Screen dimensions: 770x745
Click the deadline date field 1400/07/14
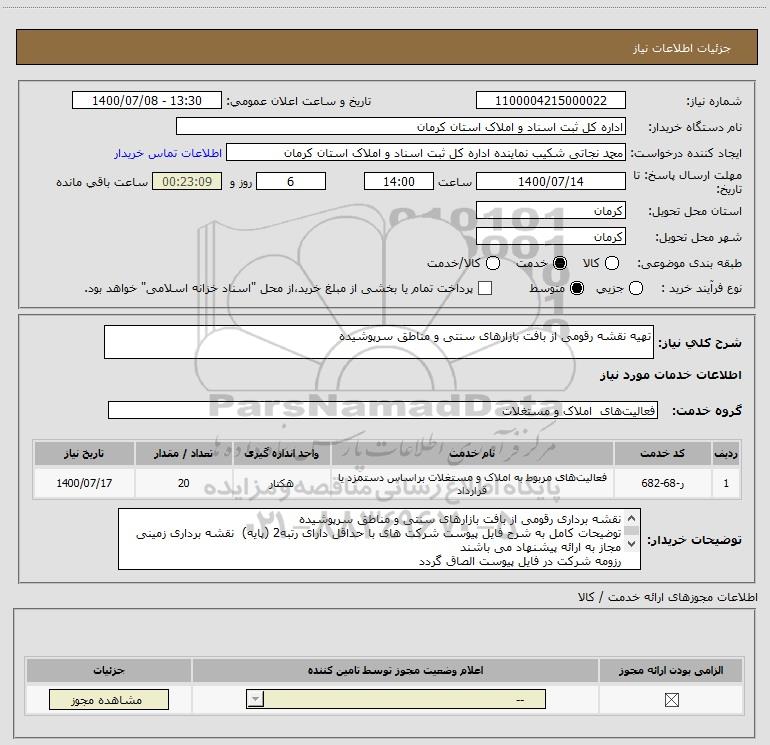(550, 181)
